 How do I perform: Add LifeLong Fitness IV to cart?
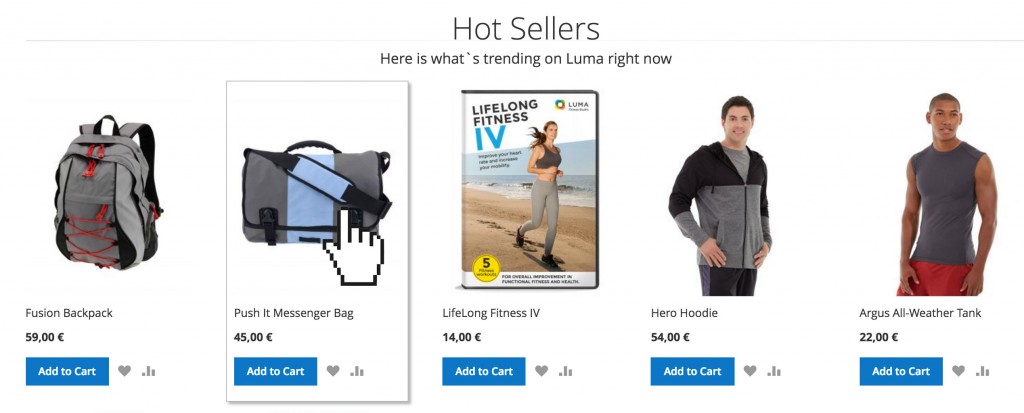point(484,371)
